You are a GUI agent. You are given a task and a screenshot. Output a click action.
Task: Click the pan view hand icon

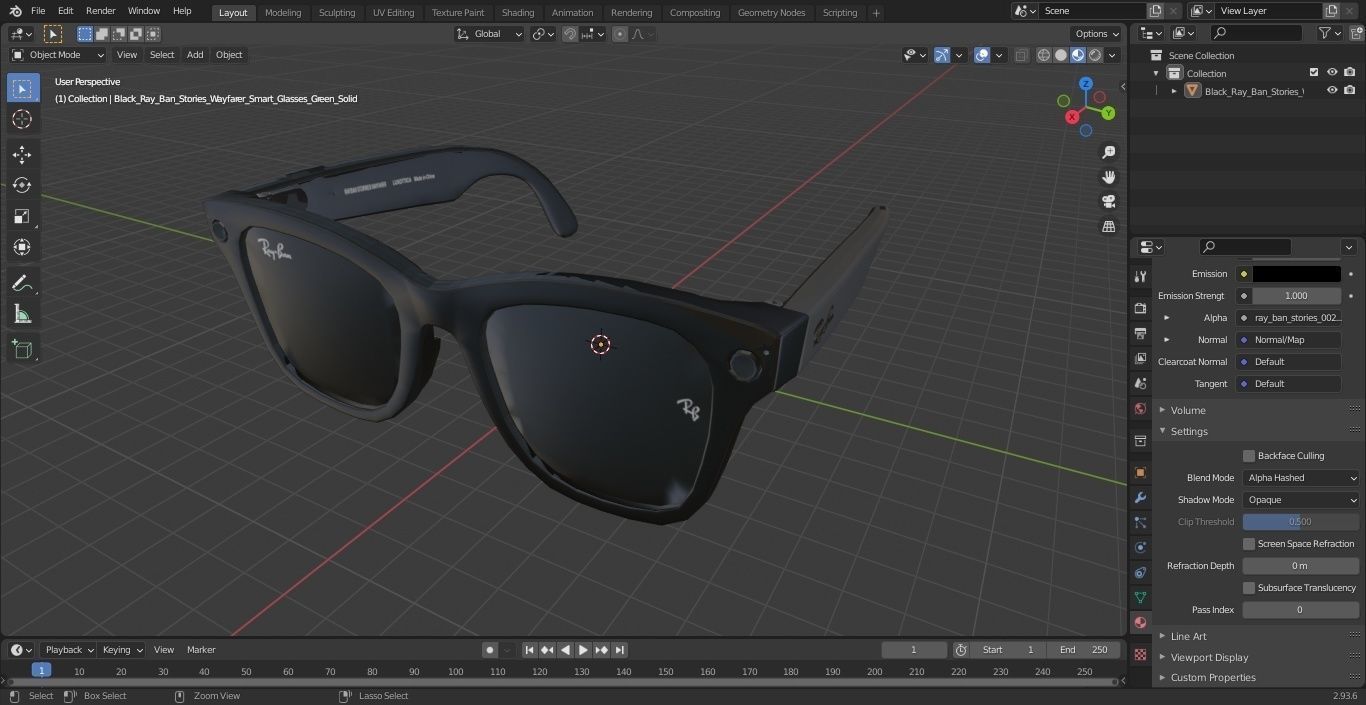click(x=1109, y=177)
